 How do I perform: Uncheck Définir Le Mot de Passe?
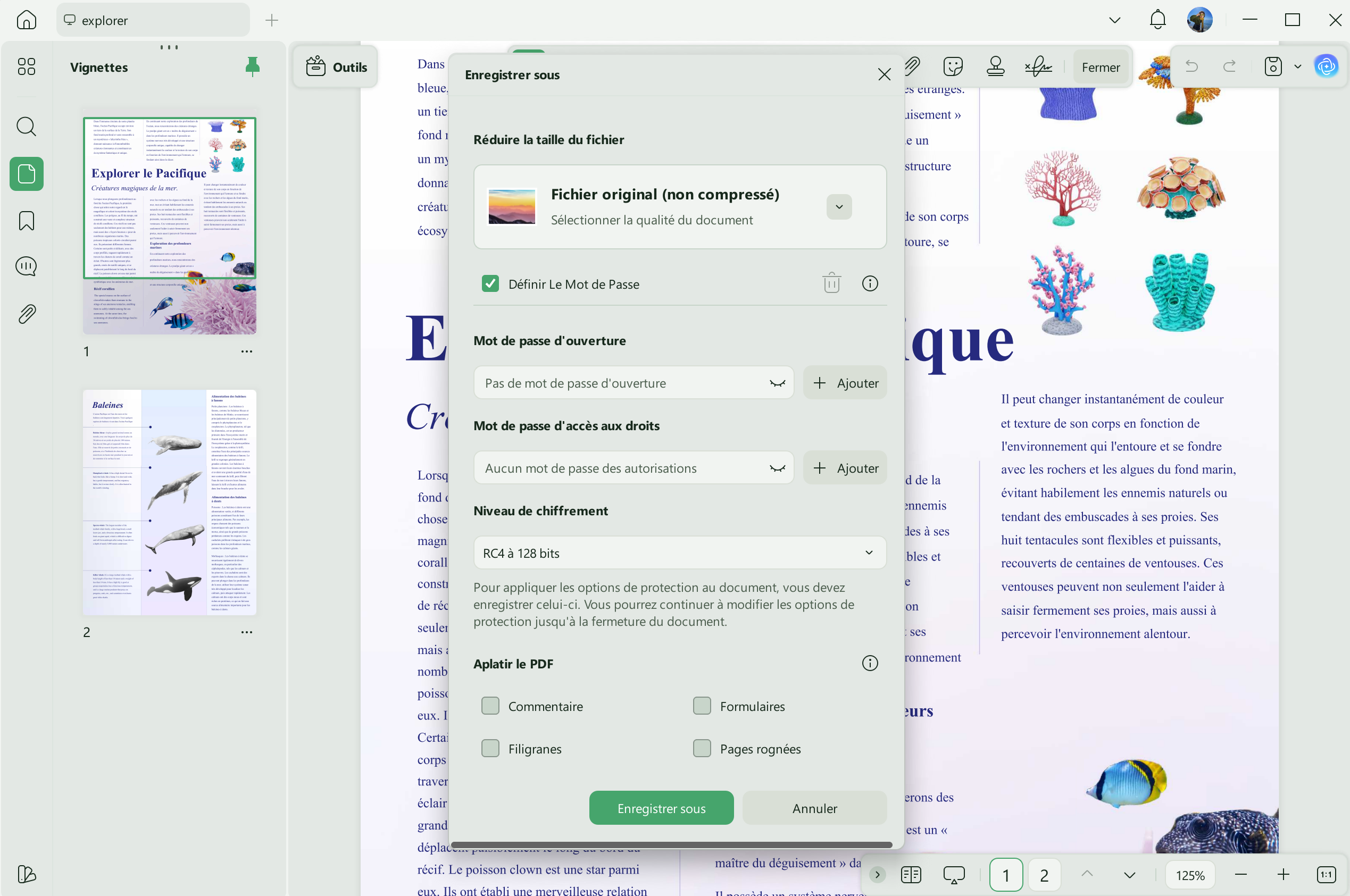490,283
